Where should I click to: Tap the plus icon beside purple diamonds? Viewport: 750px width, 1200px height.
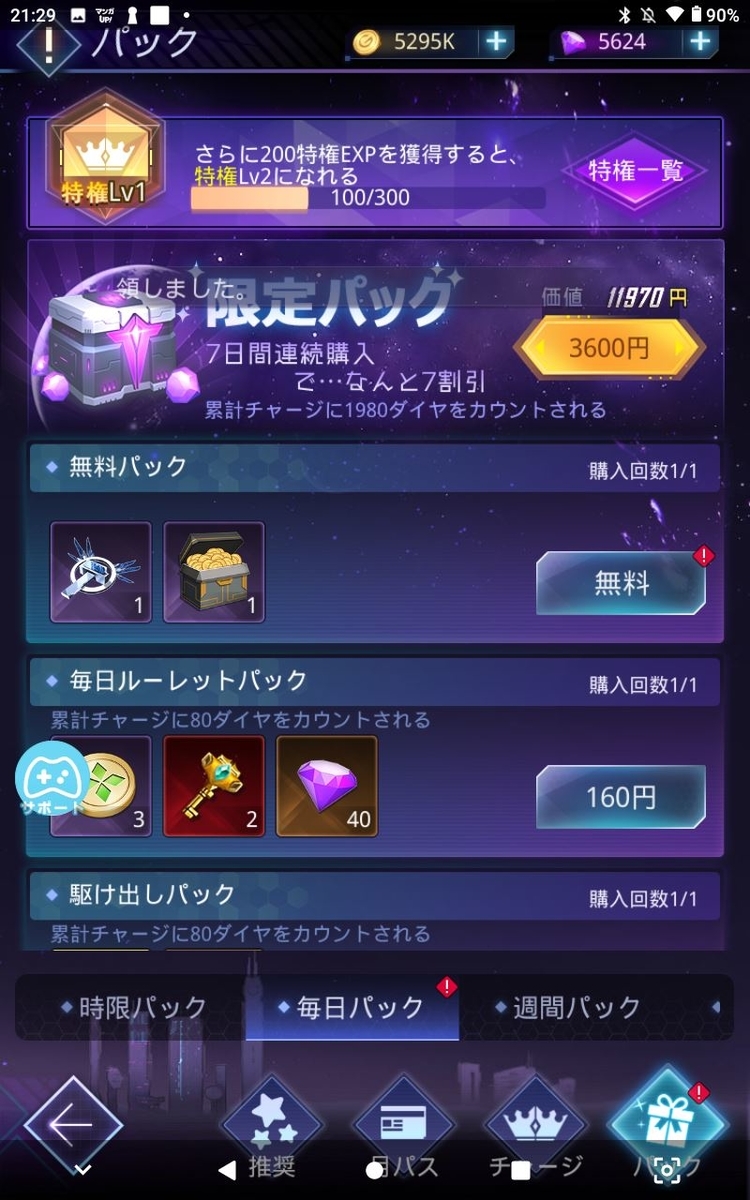point(701,41)
